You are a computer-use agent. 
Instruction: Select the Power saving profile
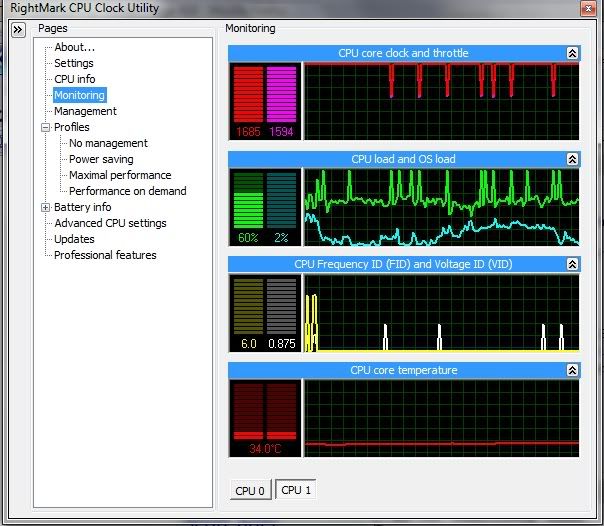click(101, 159)
